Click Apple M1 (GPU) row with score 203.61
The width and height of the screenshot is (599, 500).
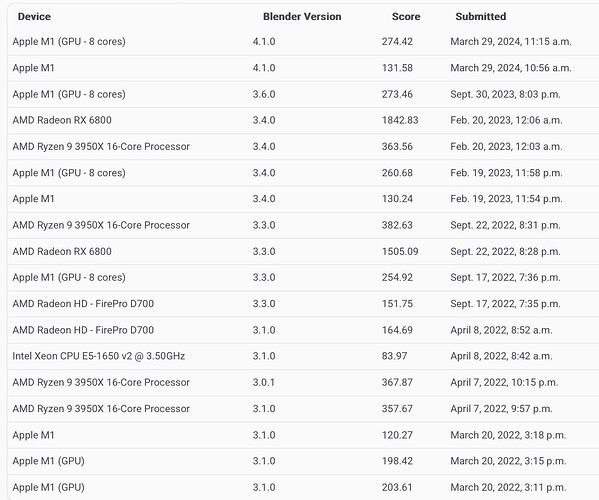[303, 487]
